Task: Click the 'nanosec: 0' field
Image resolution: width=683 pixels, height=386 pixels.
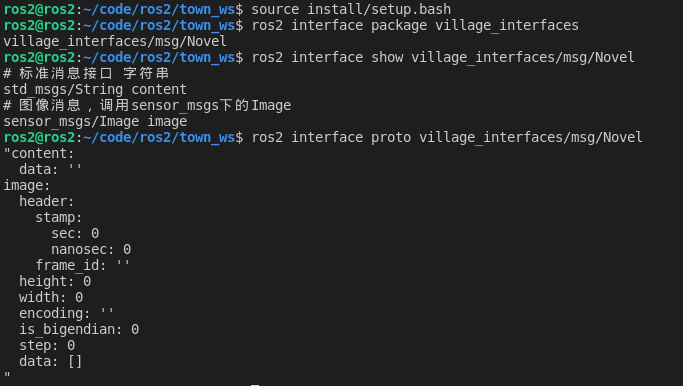Action: pos(91,249)
